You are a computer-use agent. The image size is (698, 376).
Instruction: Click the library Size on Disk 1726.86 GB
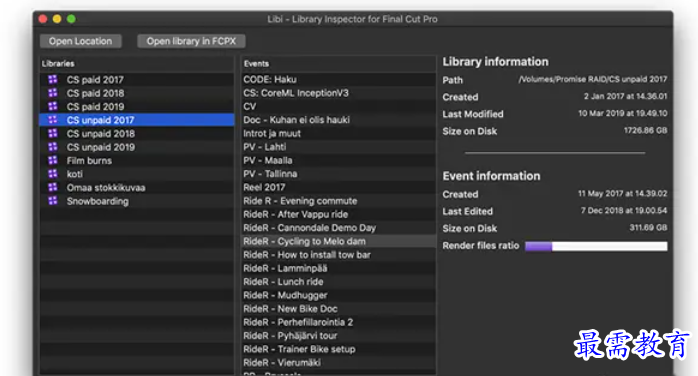tap(645, 130)
